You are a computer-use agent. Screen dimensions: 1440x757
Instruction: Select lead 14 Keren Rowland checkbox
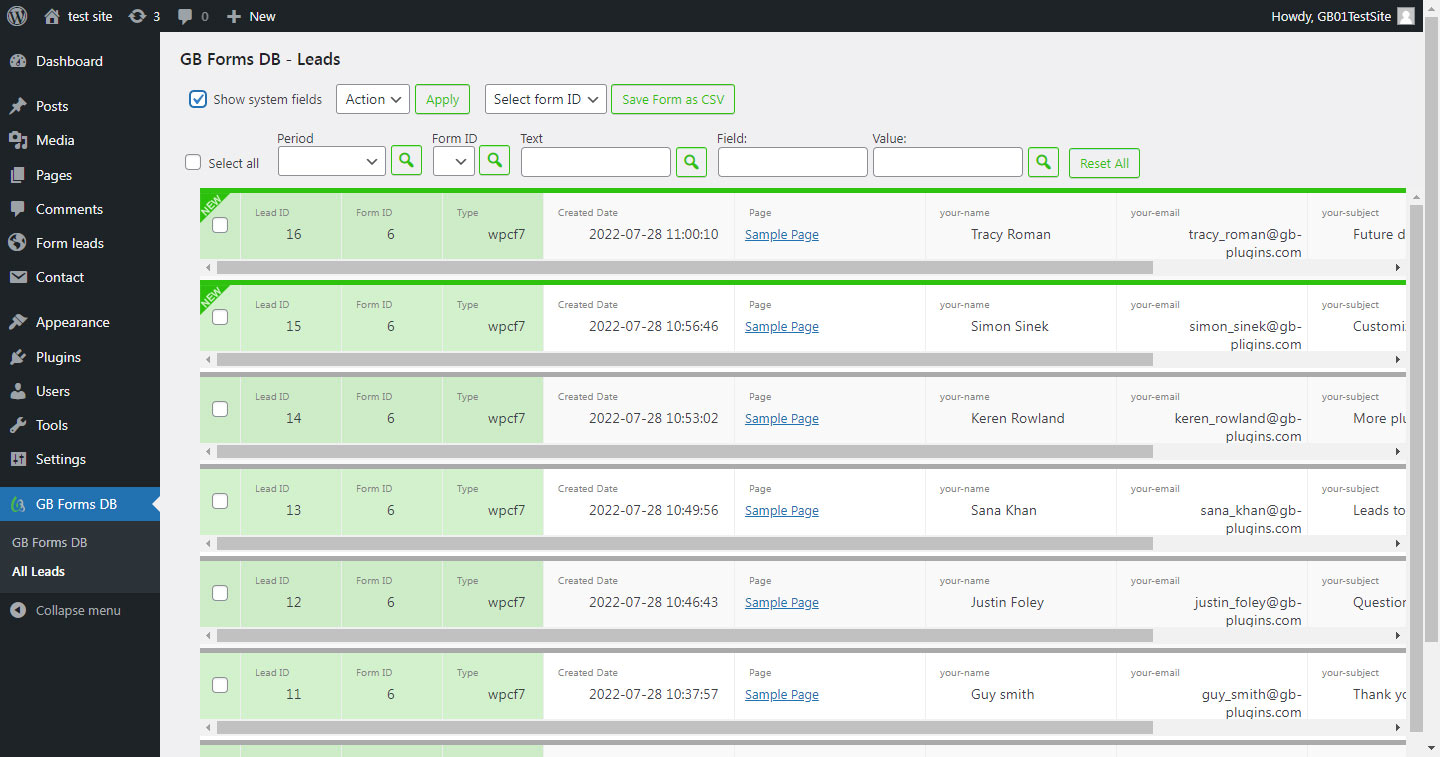[x=220, y=409]
